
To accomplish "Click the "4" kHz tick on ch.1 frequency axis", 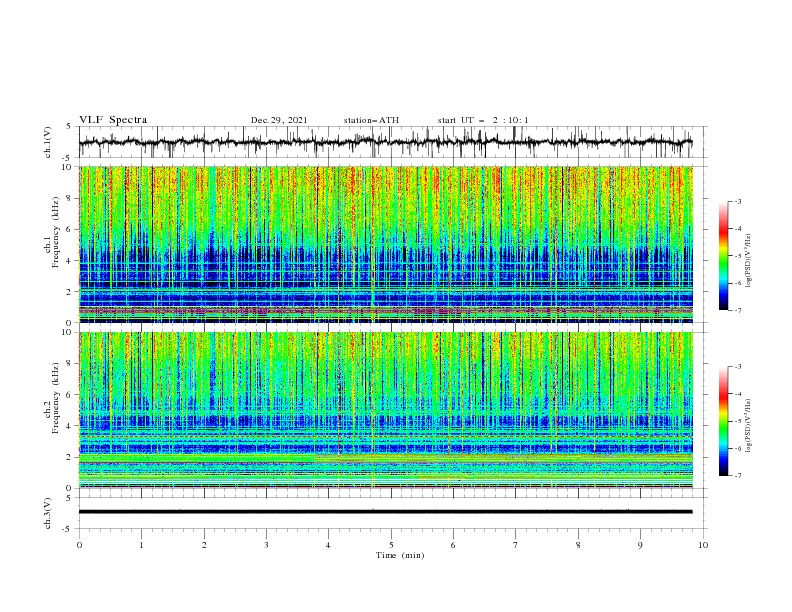I will (70, 261).
